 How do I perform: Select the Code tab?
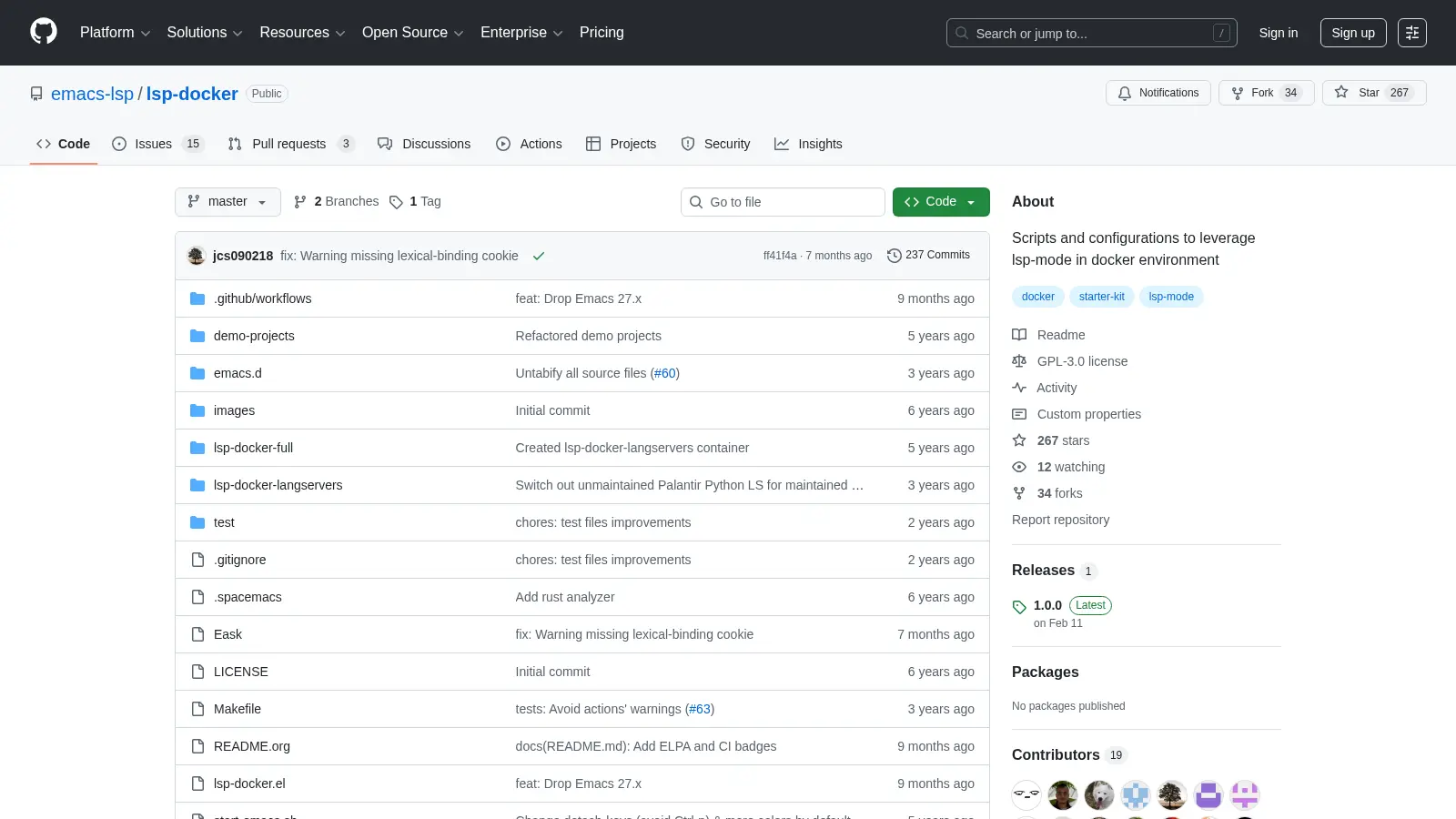pos(64,144)
